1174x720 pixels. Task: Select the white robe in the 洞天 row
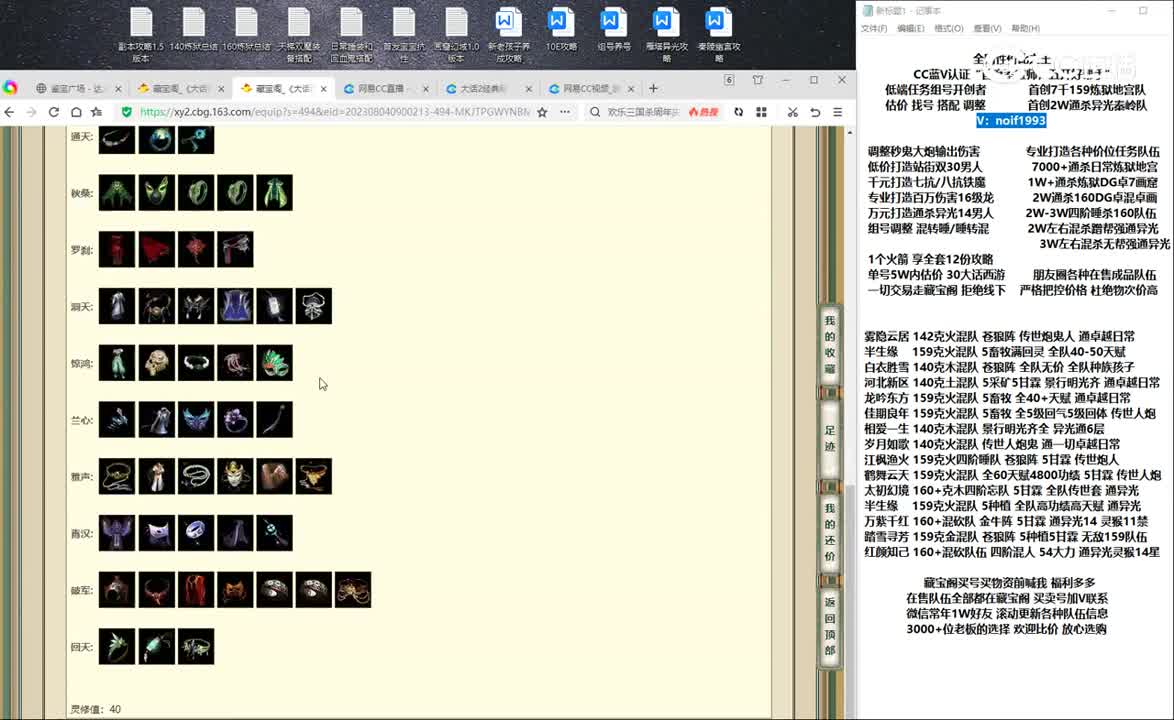point(117,306)
